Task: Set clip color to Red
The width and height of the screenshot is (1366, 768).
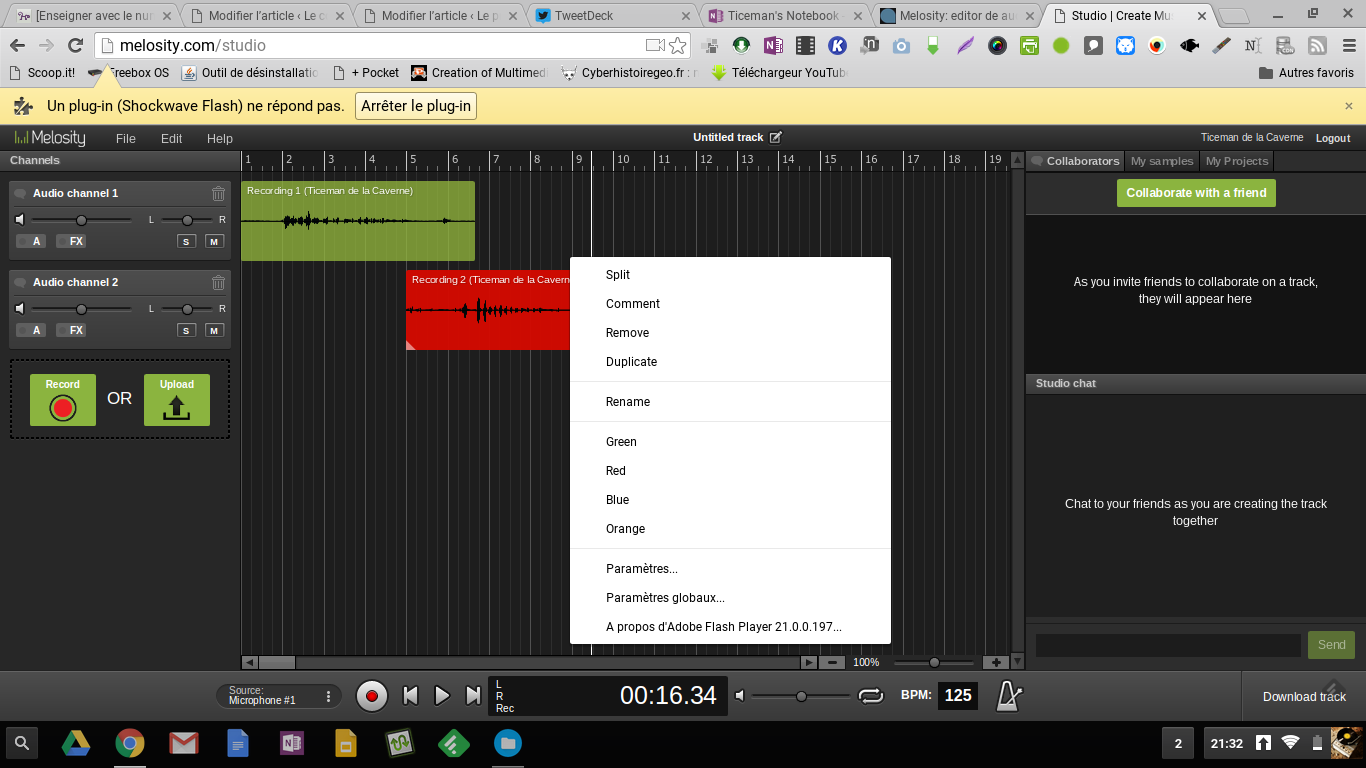Action: 730,471
